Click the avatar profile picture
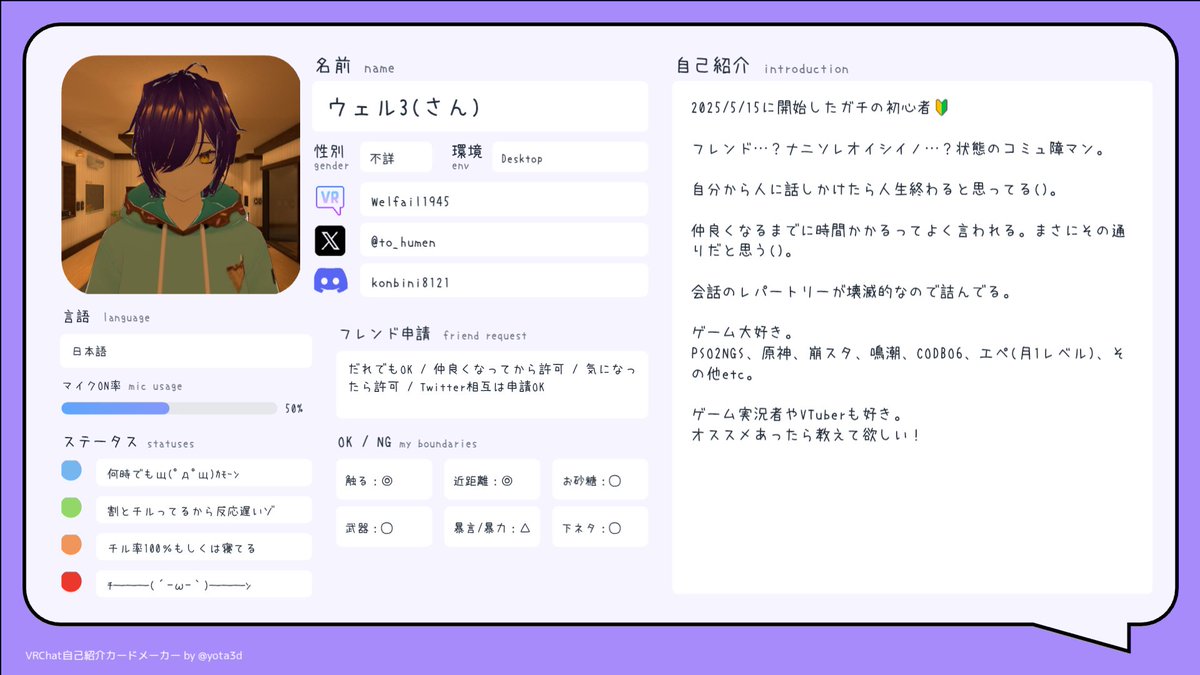This screenshot has height=675, width=1200. 181,175
